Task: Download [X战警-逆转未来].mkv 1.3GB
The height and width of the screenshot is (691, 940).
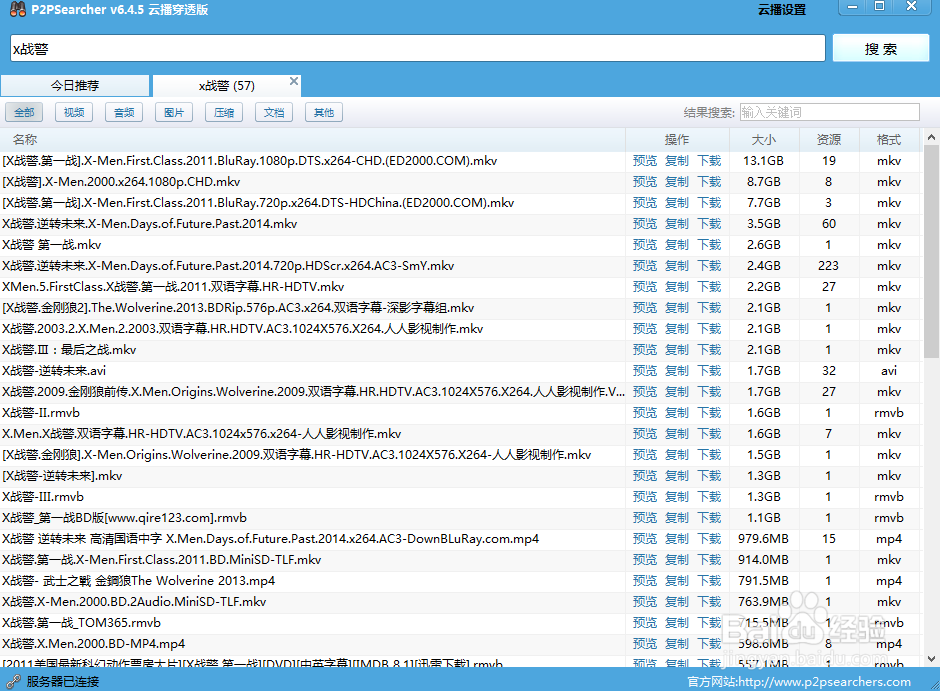Action: click(x=709, y=475)
